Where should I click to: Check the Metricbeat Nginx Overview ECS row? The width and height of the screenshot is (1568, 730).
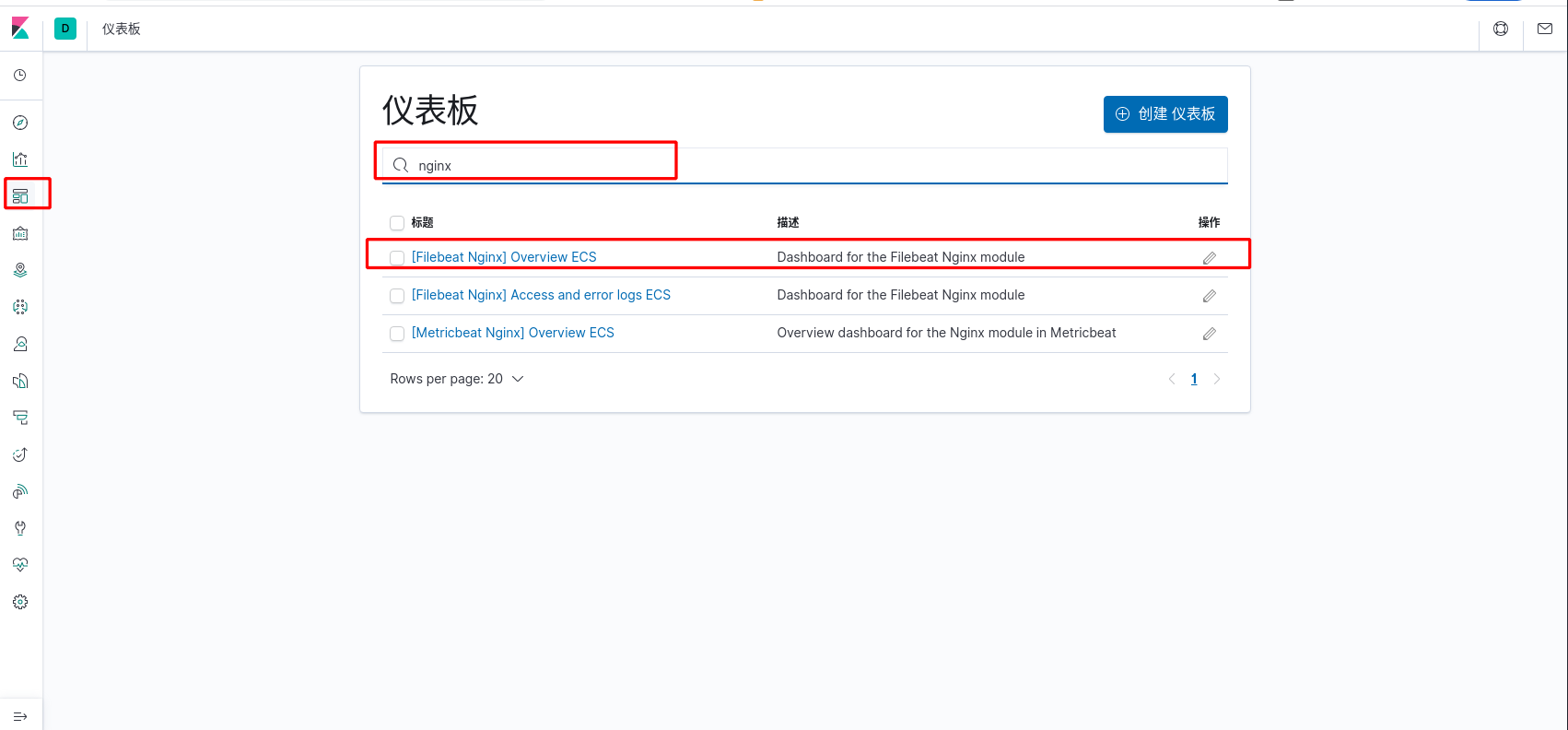(x=397, y=334)
